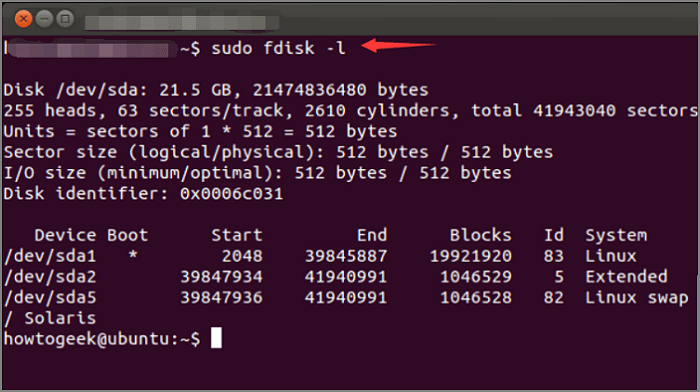Click the 'Device Boot' column header
The image size is (700, 392).
tap(91, 235)
